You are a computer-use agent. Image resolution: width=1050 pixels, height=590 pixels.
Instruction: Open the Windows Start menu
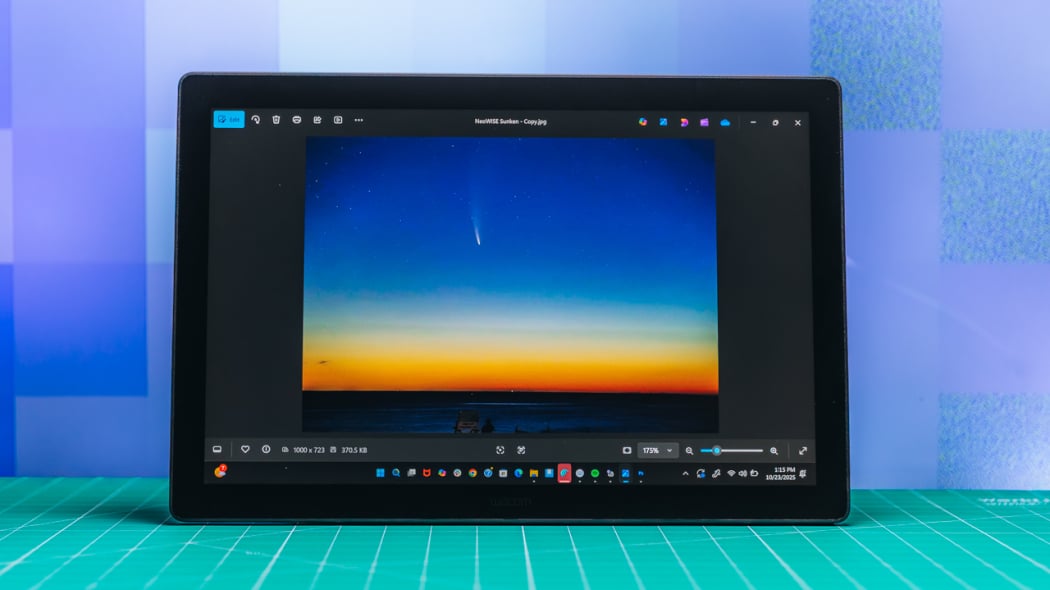(x=383, y=472)
